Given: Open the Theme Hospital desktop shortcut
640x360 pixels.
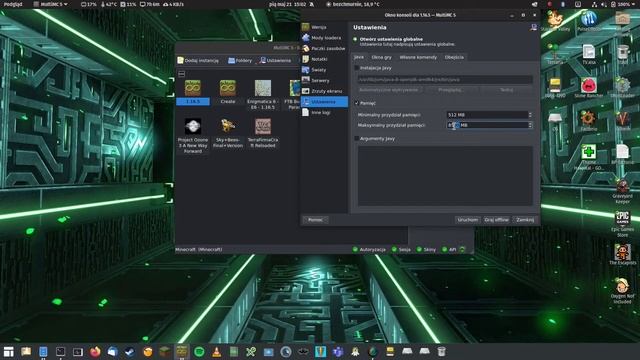Looking at the screenshot, I should click(589, 157).
